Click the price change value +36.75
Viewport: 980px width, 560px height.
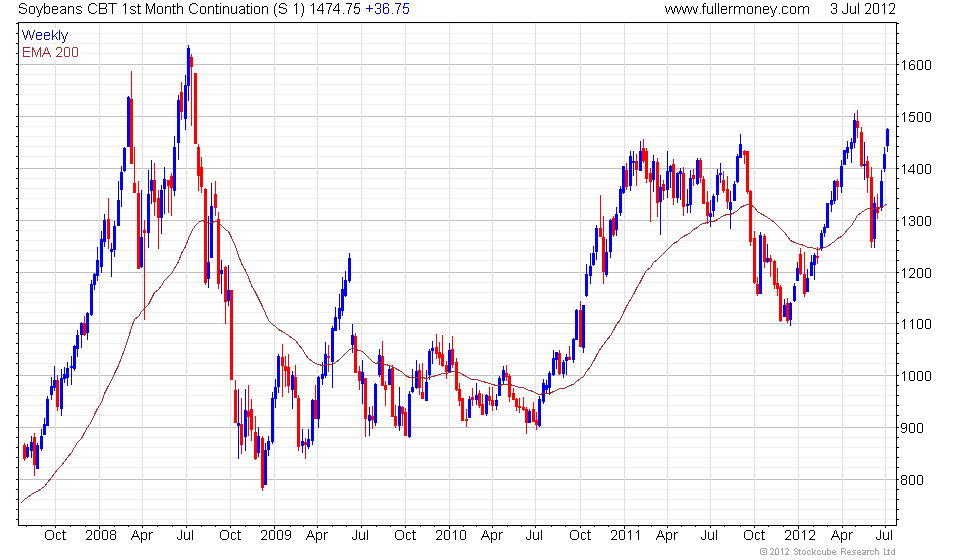(388, 9)
